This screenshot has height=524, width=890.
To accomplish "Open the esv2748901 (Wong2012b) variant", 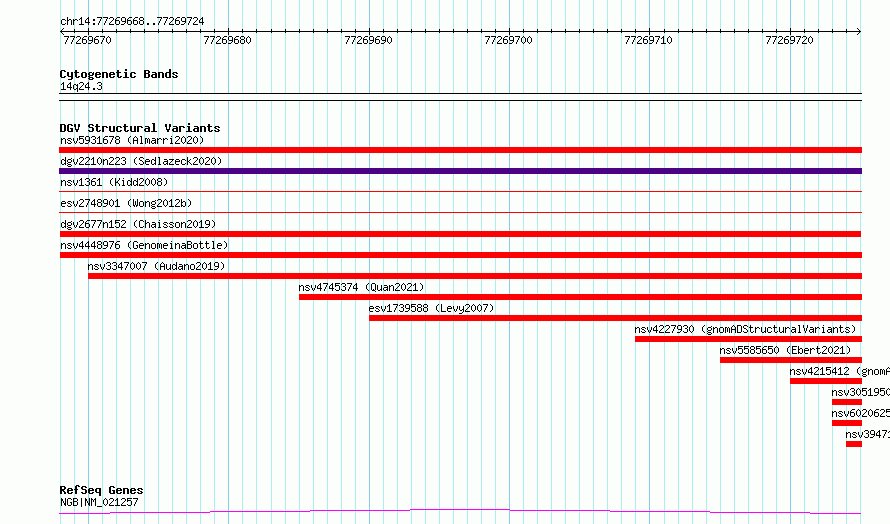I will [126, 203].
